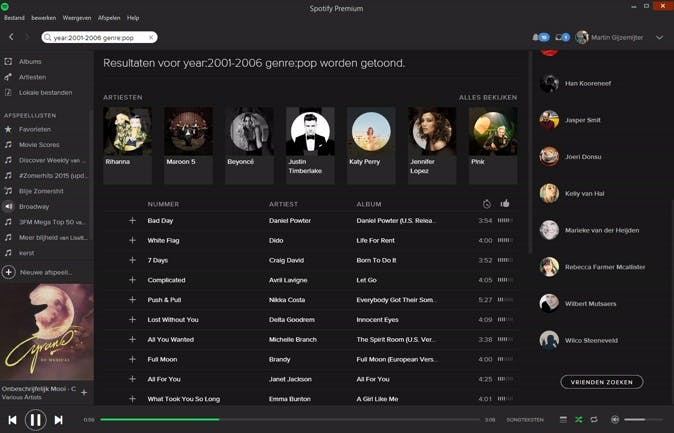
Task: Open the play queue icon
Action: click(x=563, y=419)
